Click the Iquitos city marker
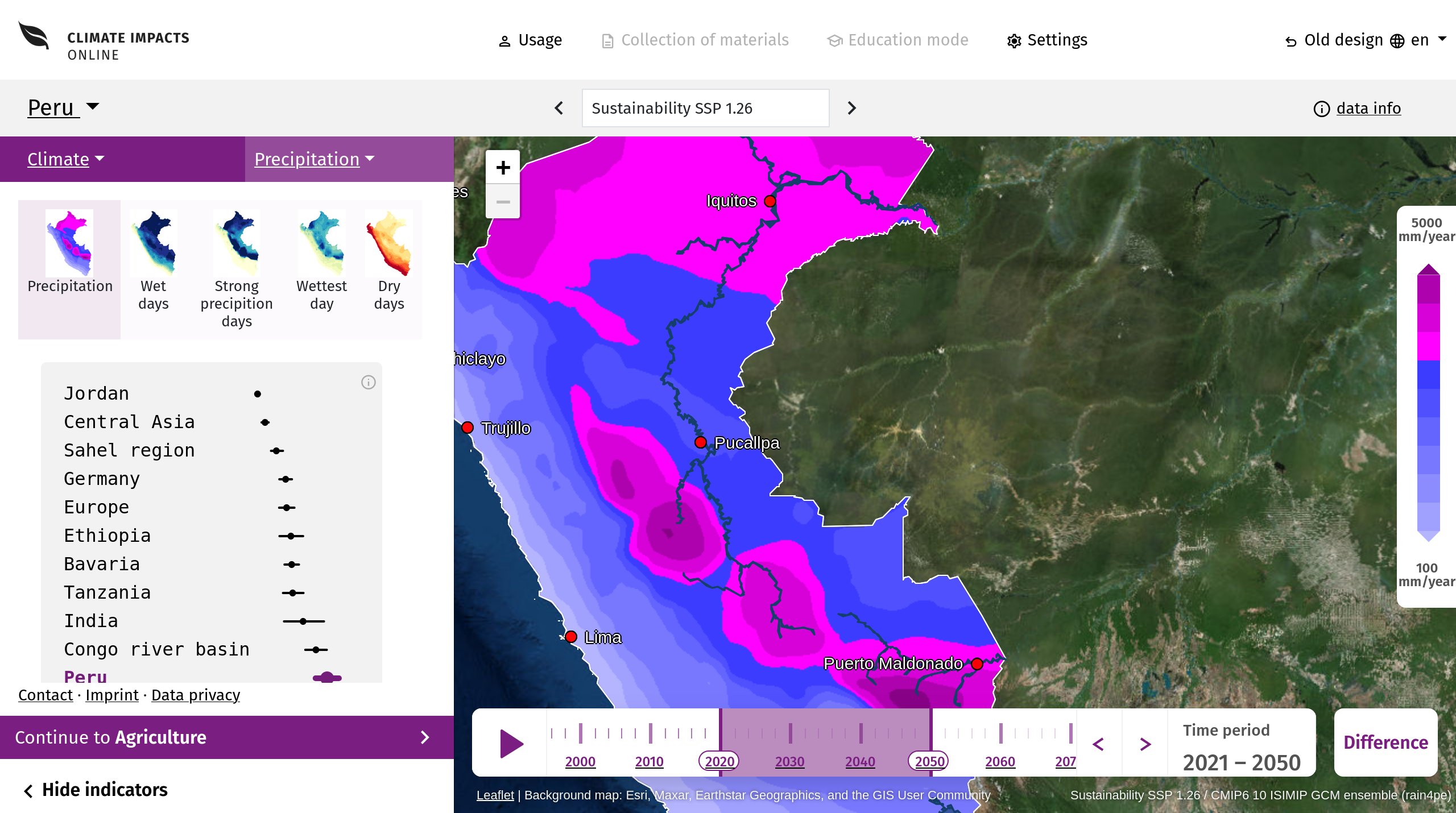1456x813 pixels. point(770,201)
